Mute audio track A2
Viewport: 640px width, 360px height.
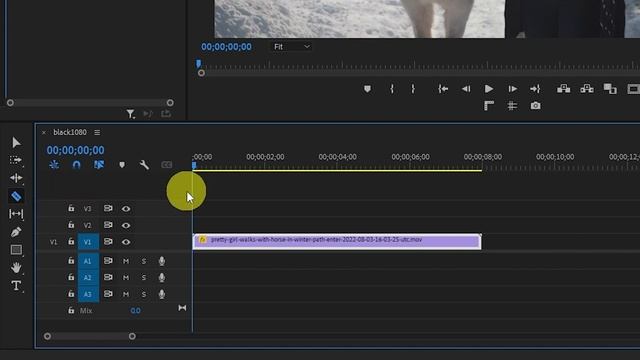[x=126, y=278]
